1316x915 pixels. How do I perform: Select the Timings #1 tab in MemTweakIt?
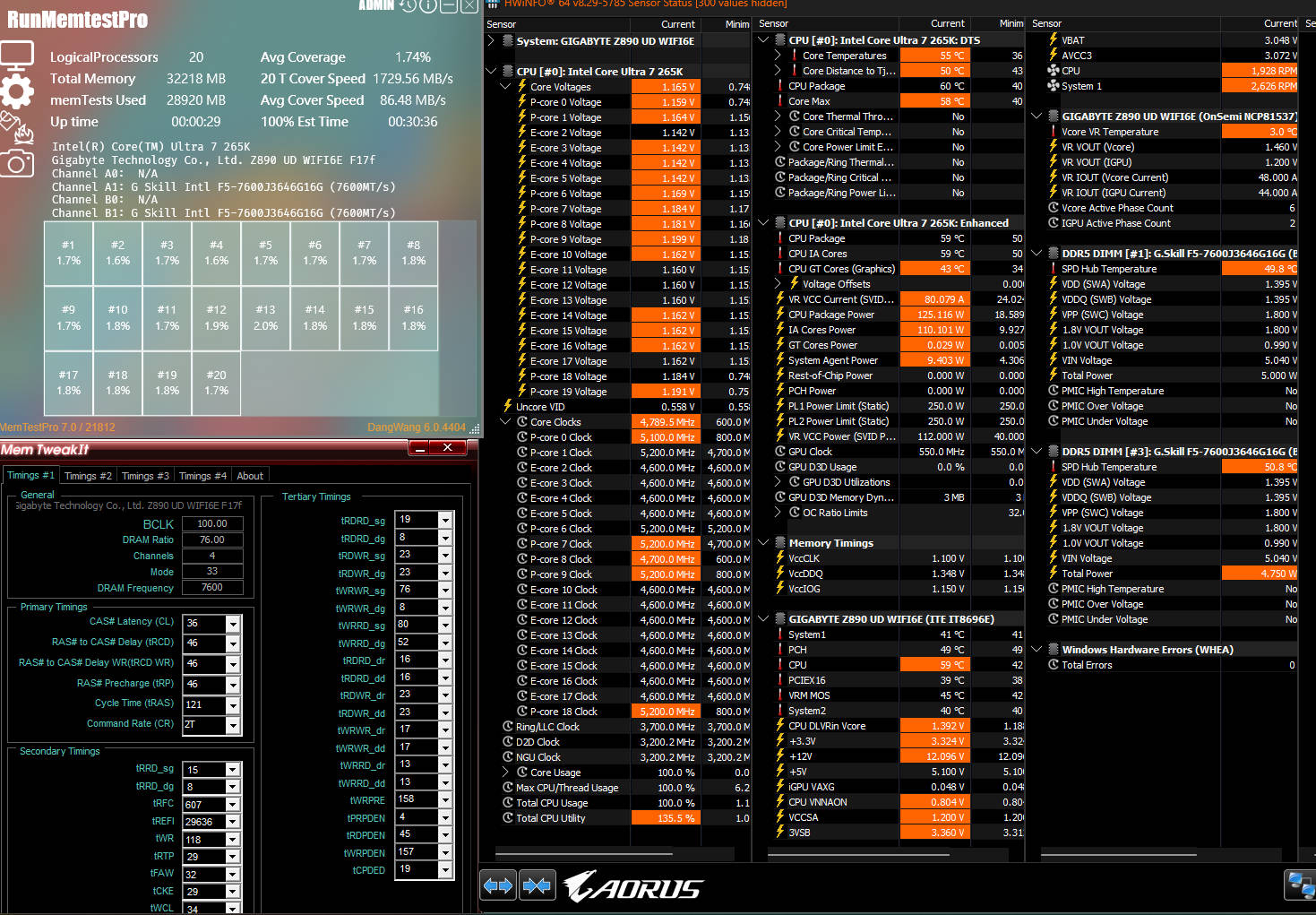(30, 475)
